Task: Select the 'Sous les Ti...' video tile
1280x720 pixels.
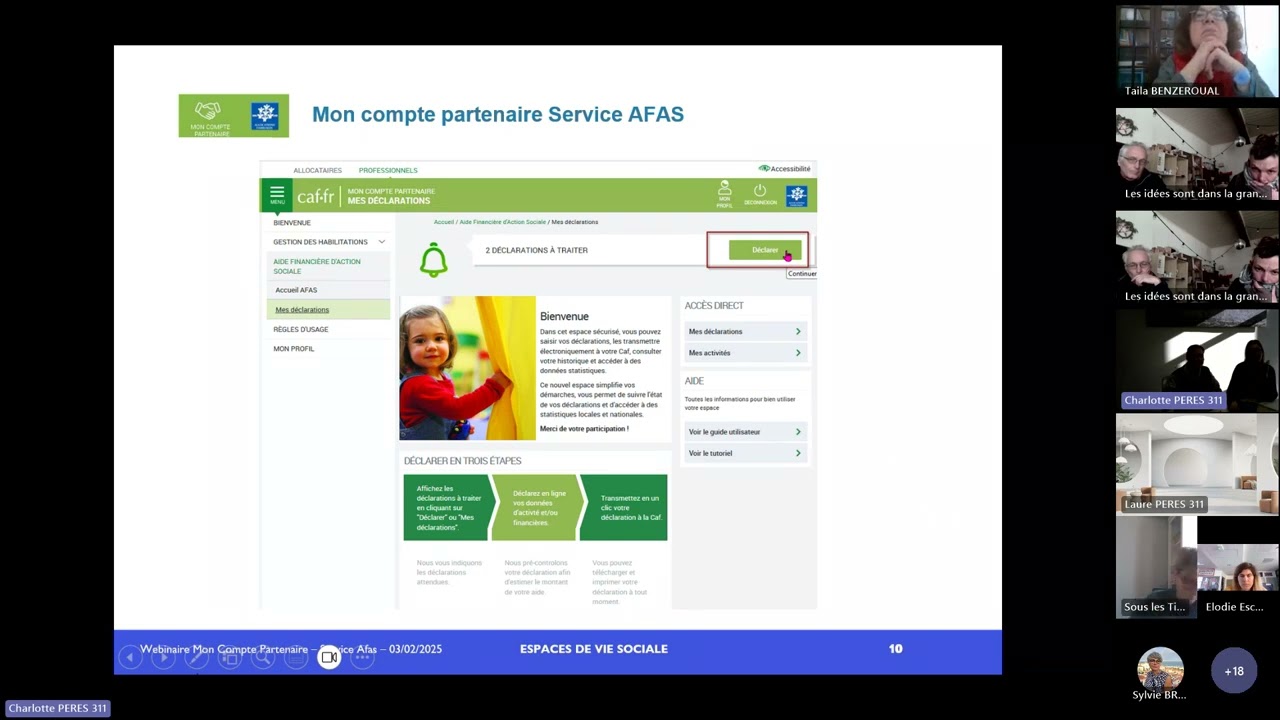Action: (1156, 567)
